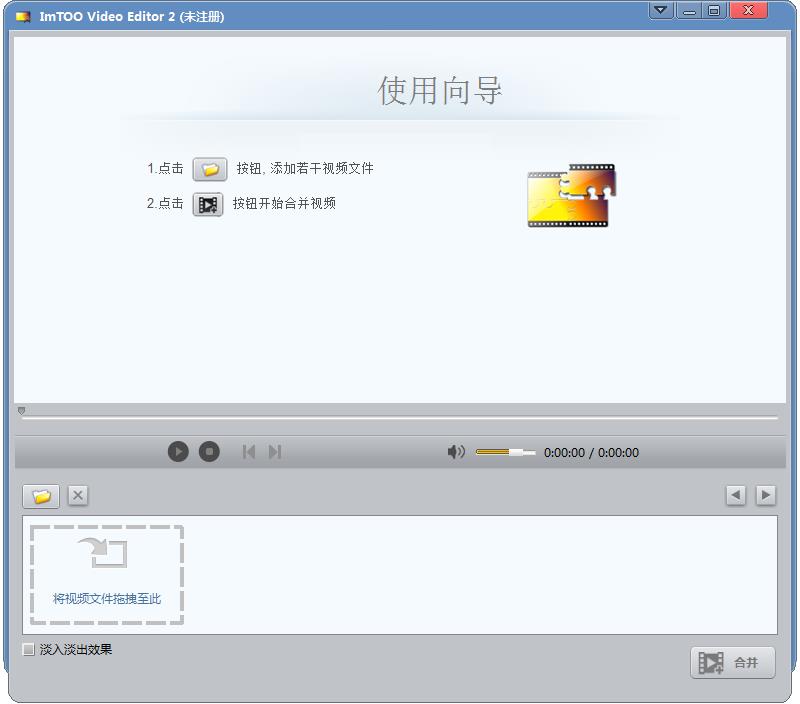The image size is (800, 704).
Task: Click the film puzzle logo image
Action: pyautogui.click(x=571, y=196)
